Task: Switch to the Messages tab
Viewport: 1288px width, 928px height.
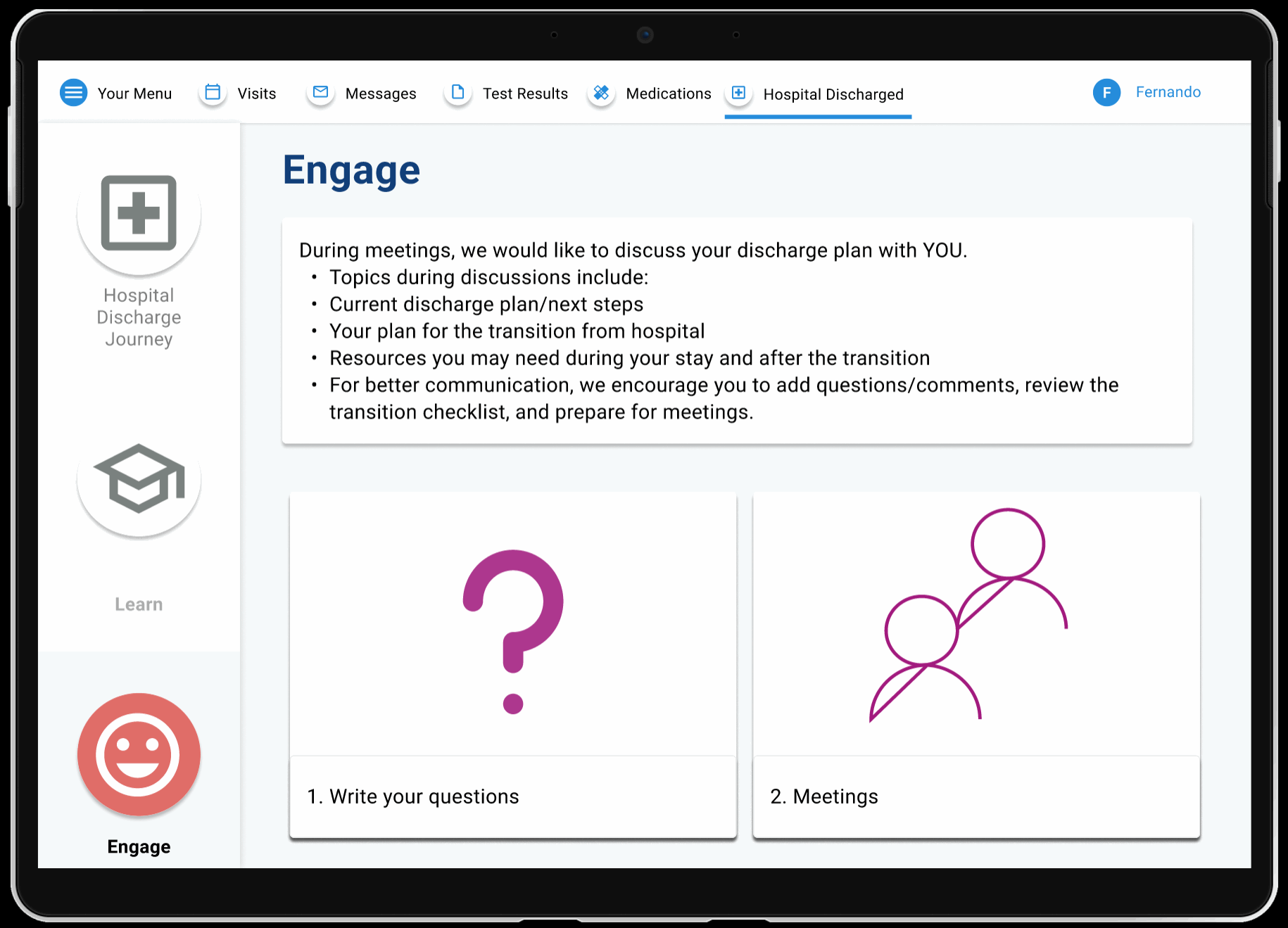Action: click(x=381, y=94)
